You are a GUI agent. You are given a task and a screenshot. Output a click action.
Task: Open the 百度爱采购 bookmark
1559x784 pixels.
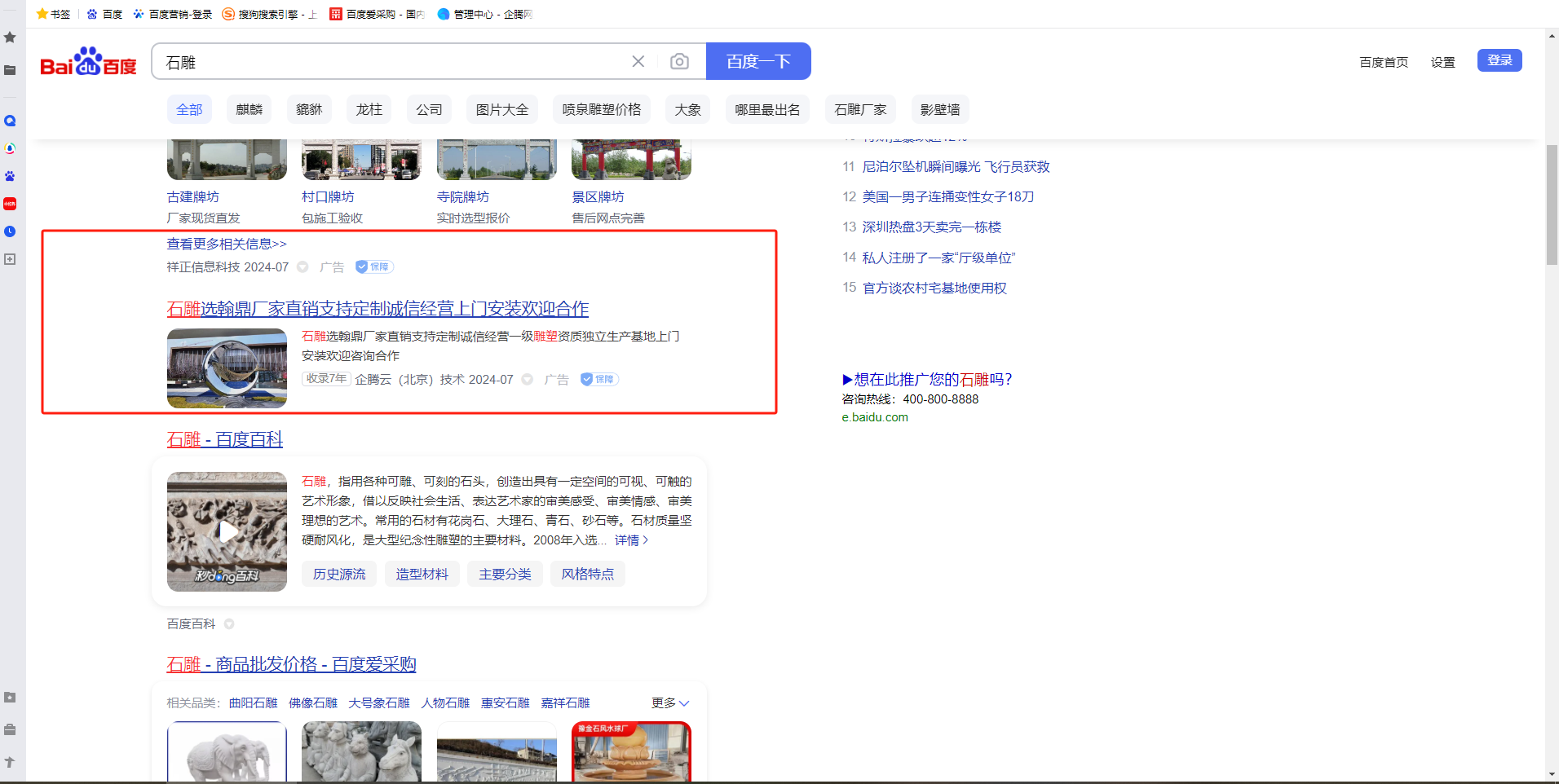pyautogui.click(x=377, y=14)
